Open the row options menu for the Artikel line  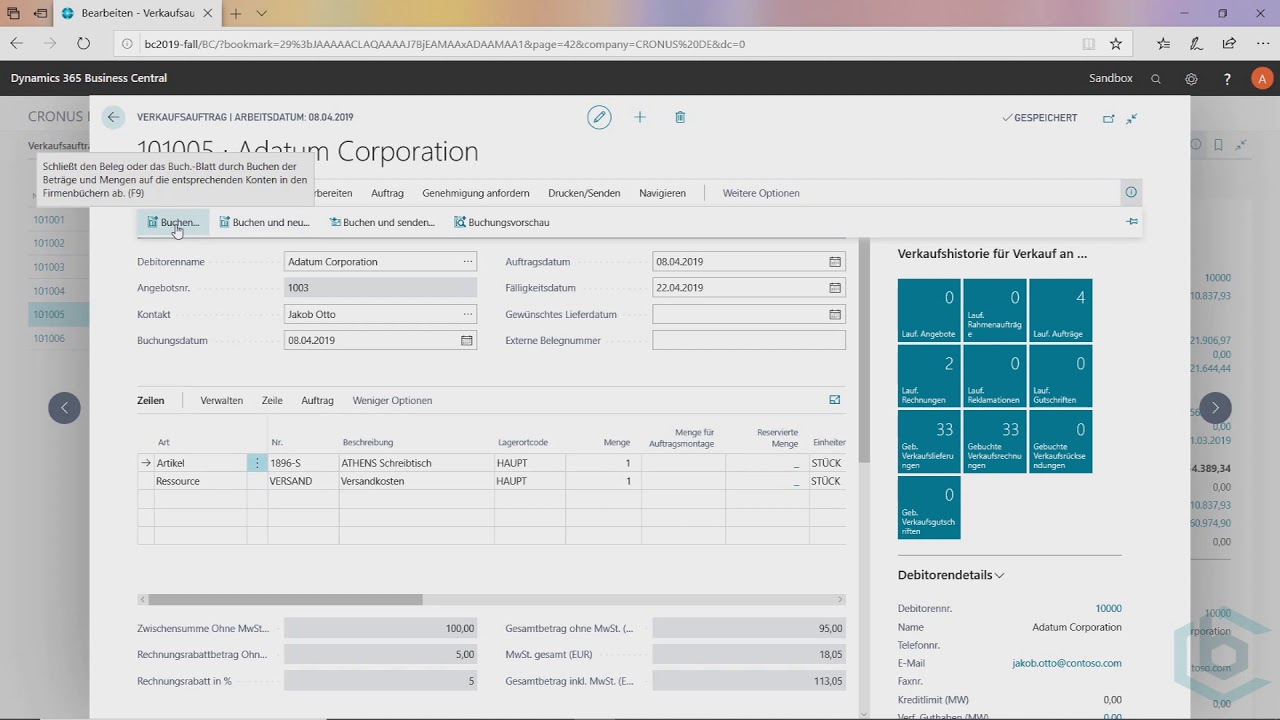(x=257, y=463)
